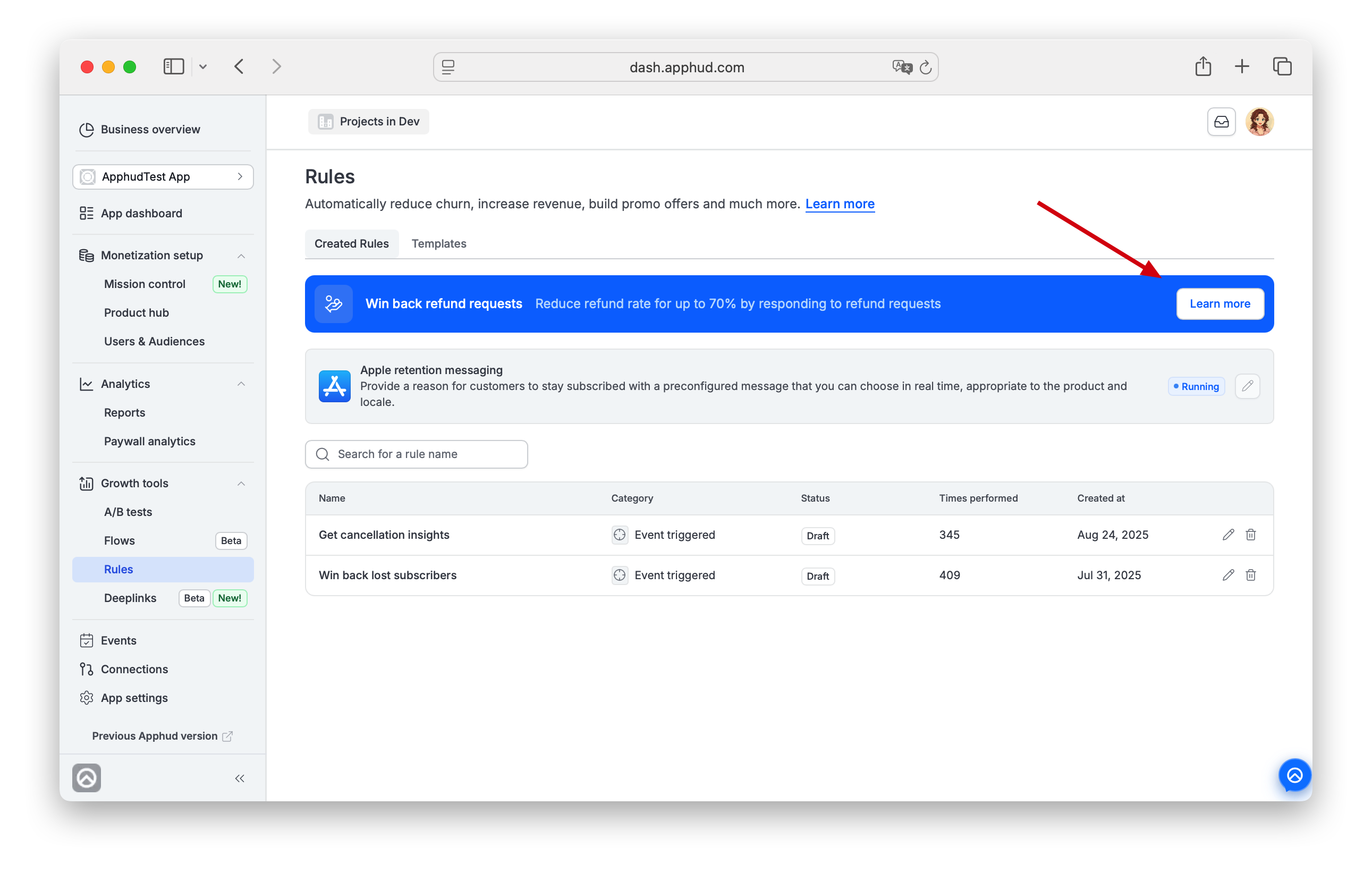This screenshot has width=1372, height=881.
Task: Collapse the Monetization setup section
Action: (x=241, y=256)
